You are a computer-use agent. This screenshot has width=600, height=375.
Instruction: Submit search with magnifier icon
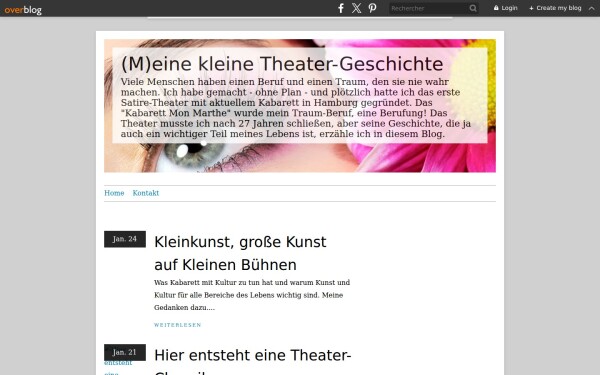(473, 8)
